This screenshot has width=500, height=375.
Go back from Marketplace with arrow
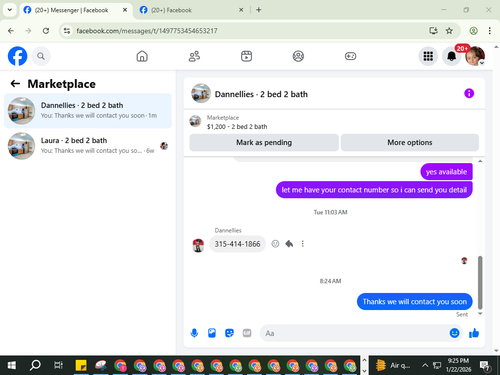[15, 84]
